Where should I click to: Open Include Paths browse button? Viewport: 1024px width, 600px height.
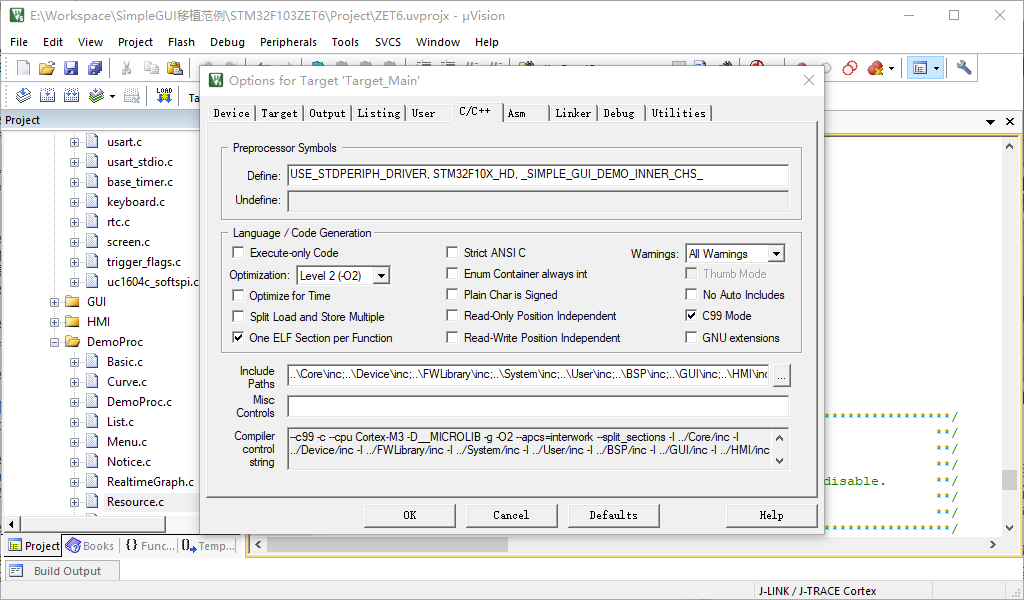(782, 375)
